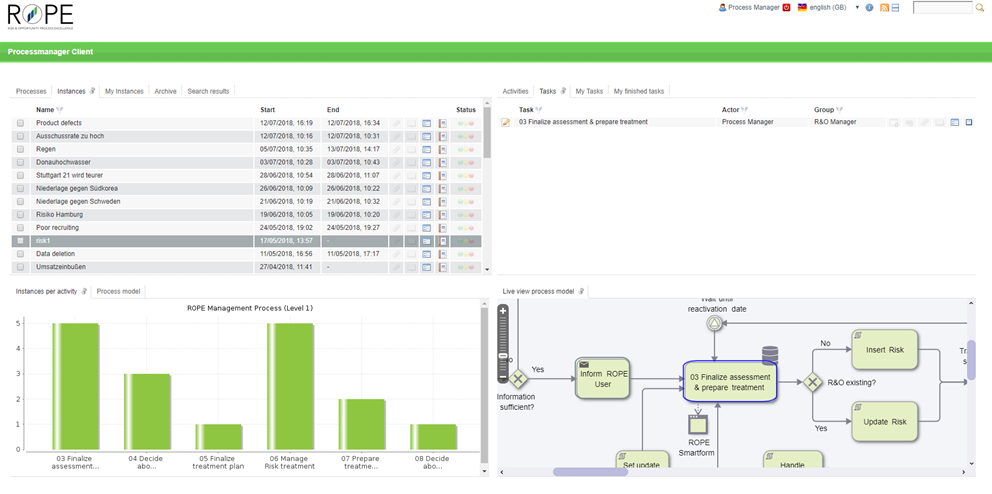Open details form icon for Product defects
992x494 pixels.
[426, 123]
